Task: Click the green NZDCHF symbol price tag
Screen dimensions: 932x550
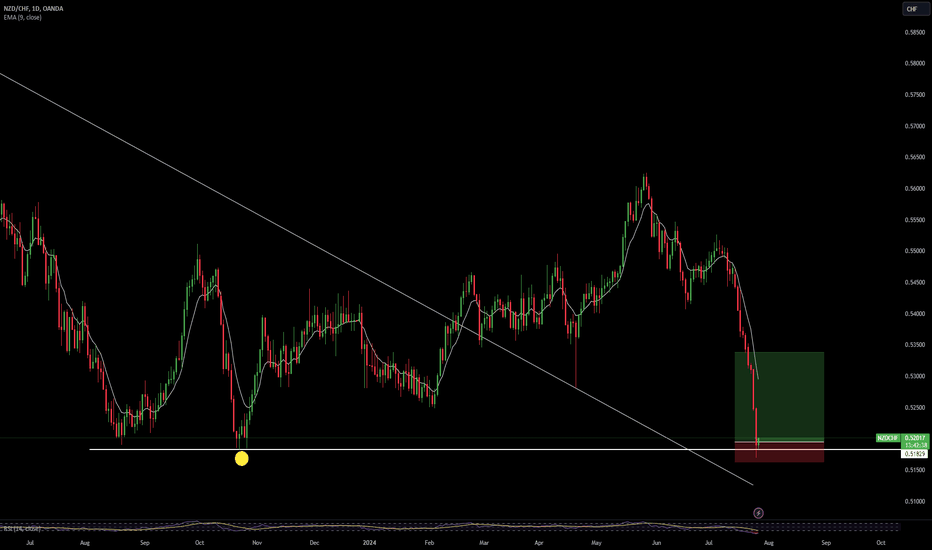Action: [x=888, y=438]
